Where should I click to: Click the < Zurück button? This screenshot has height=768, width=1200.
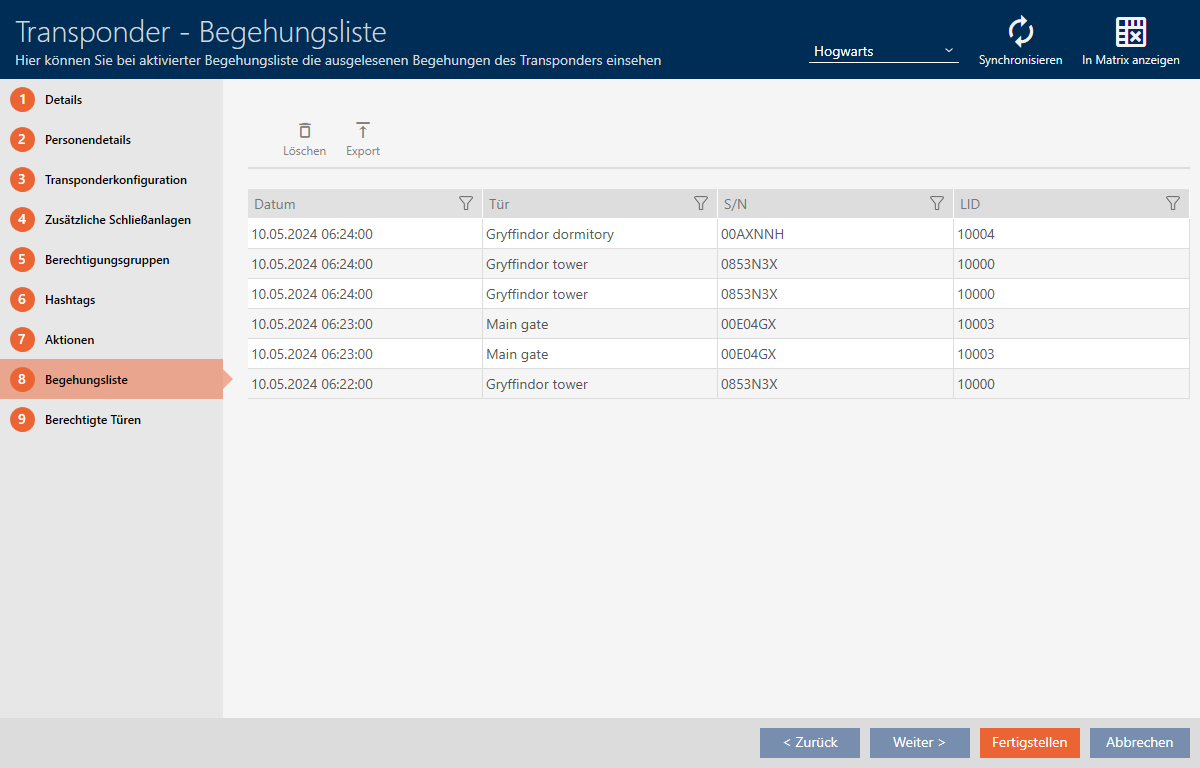(809, 743)
